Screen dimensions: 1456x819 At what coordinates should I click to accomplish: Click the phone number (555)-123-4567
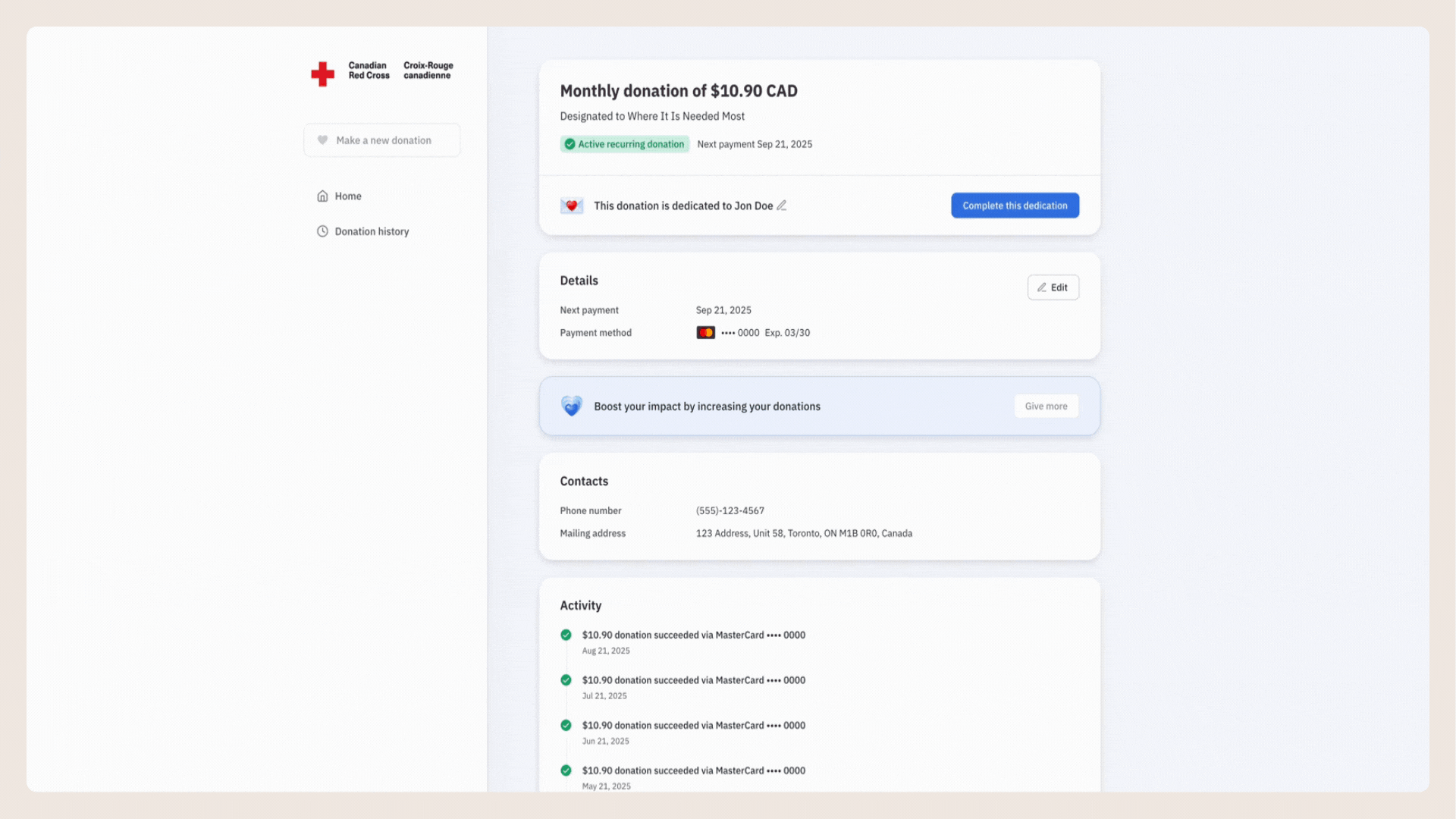(730, 511)
